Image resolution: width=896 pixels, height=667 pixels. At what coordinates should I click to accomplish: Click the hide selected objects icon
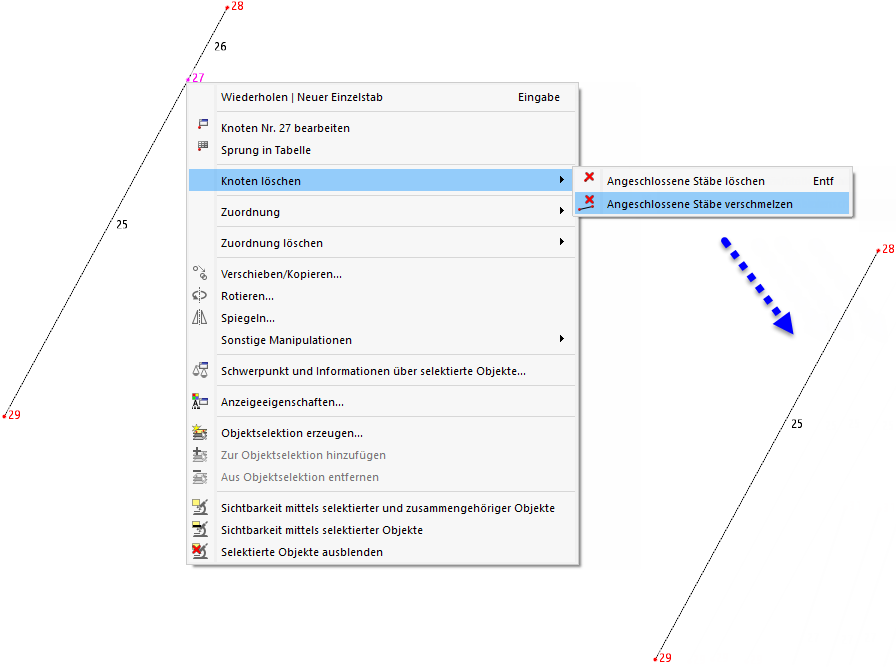[199, 551]
